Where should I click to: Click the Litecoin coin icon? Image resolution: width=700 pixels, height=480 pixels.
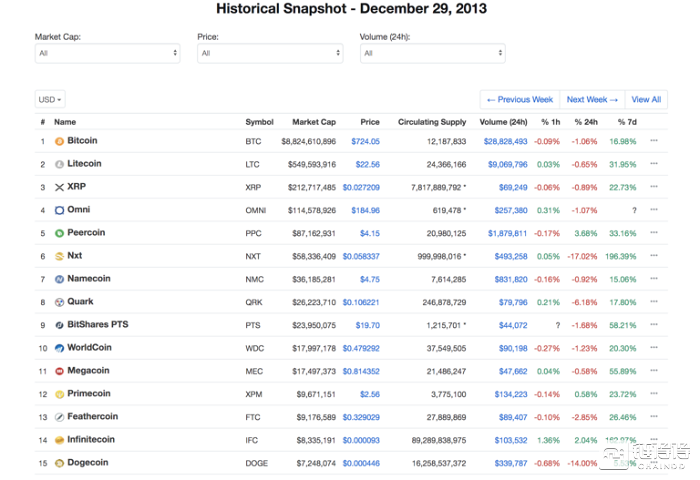pyautogui.click(x=59, y=164)
